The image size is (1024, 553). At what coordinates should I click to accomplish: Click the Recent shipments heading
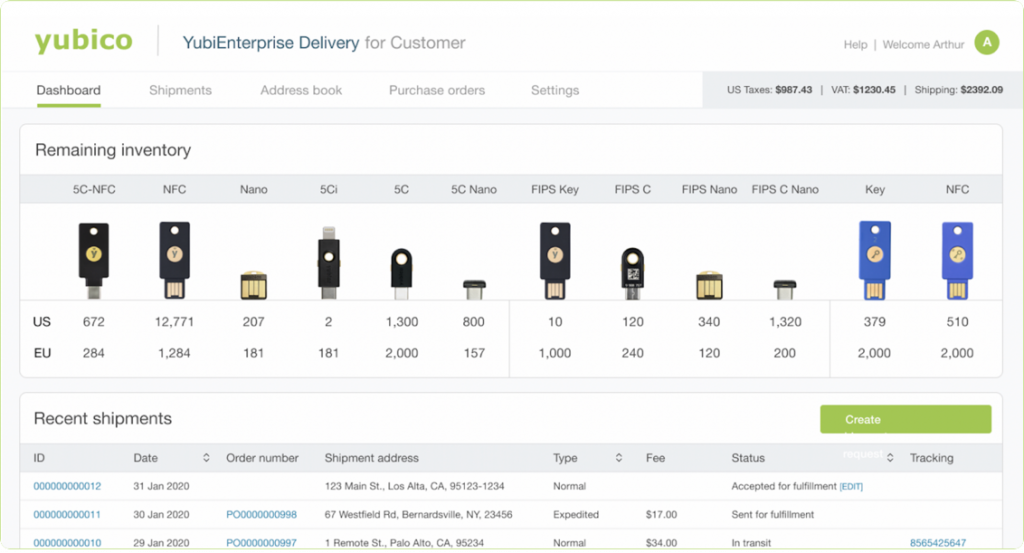(103, 419)
